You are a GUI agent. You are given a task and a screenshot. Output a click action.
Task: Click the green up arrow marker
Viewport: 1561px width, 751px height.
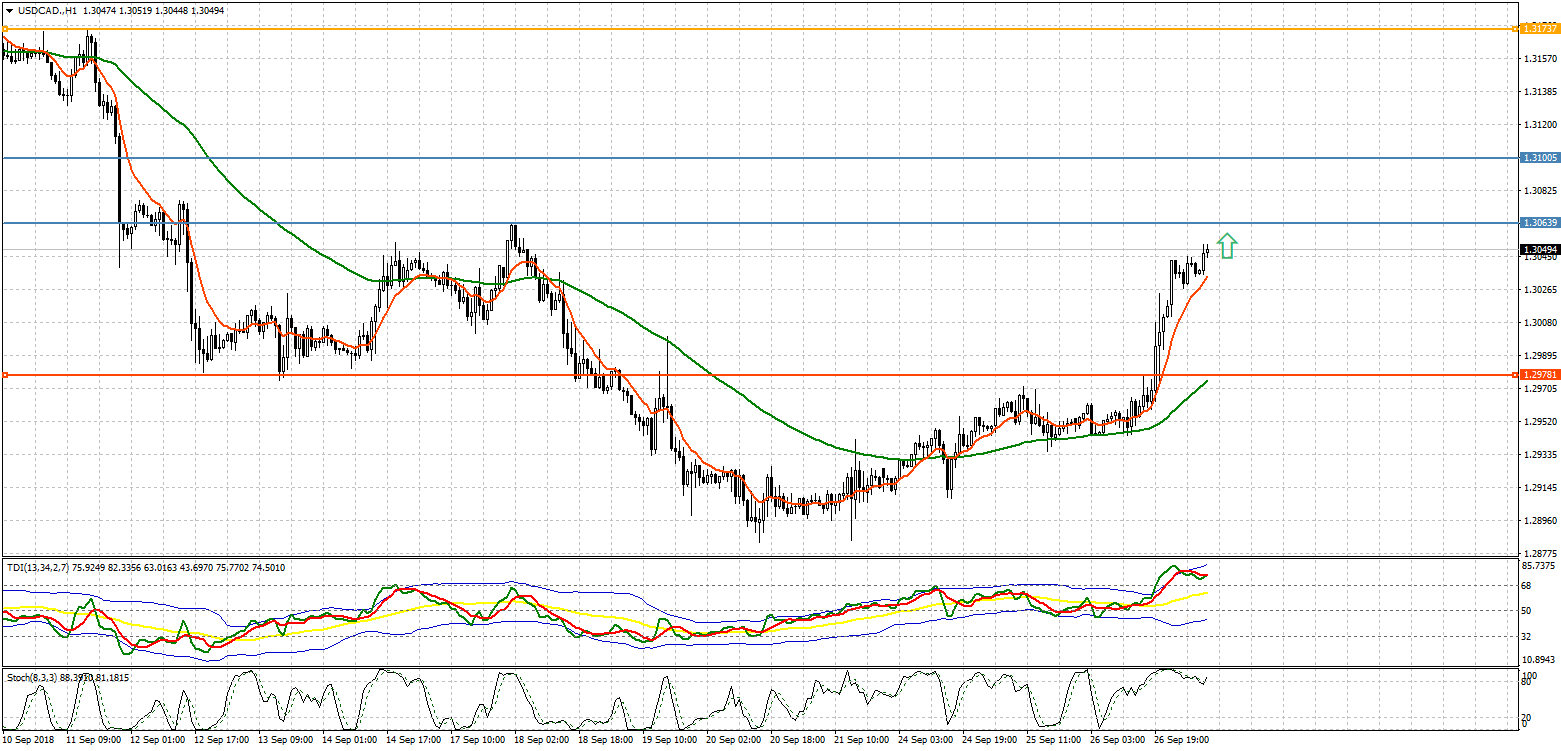1228,246
